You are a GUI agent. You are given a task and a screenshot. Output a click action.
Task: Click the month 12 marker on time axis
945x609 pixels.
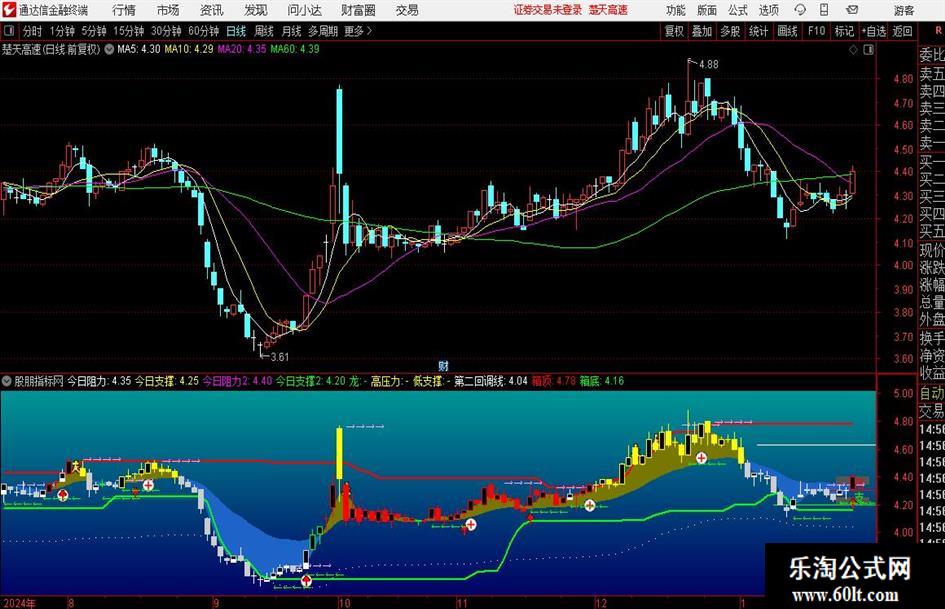[x=601, y=603]
